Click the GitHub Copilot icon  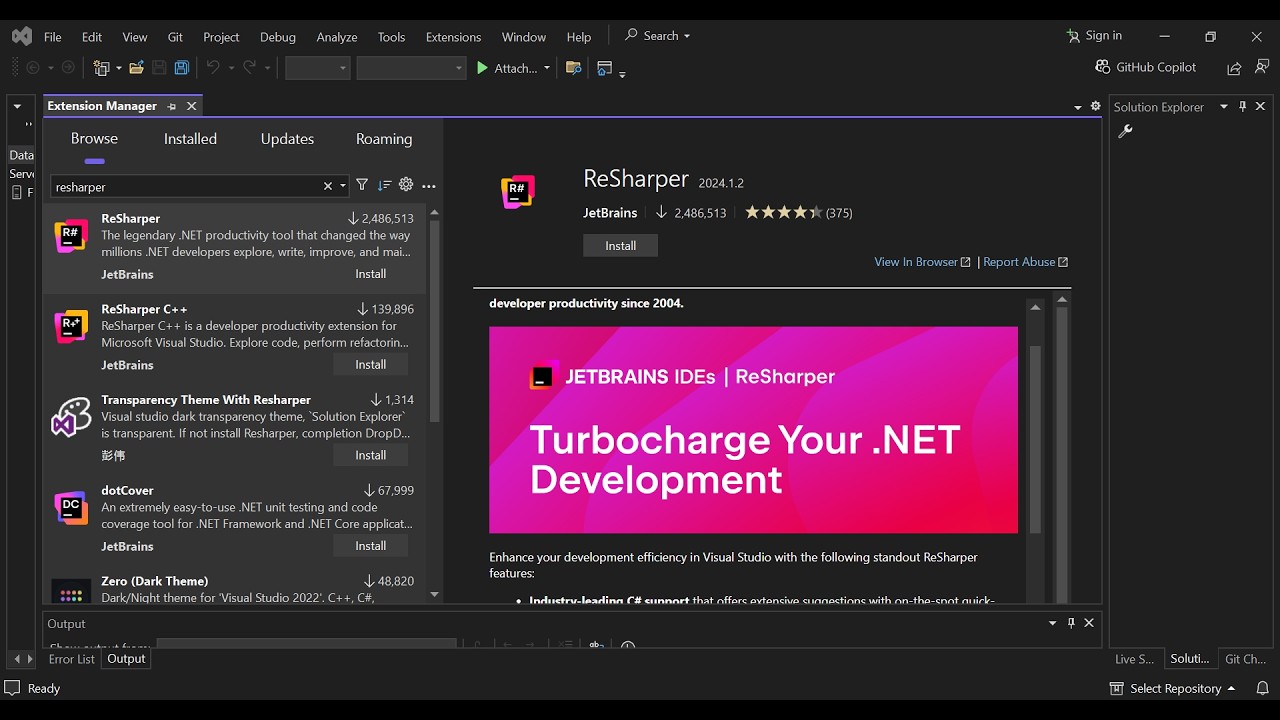[x=1102, y=67]
